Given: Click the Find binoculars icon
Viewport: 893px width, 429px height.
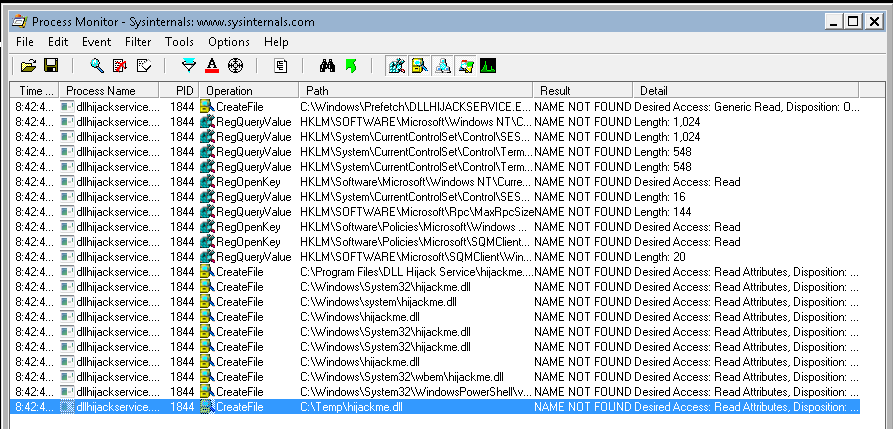Looking at the screenshot, I should [326, 66].
